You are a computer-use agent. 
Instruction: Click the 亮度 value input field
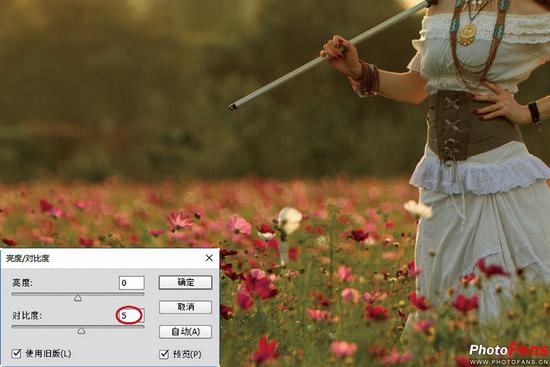[x=132, y=283]
